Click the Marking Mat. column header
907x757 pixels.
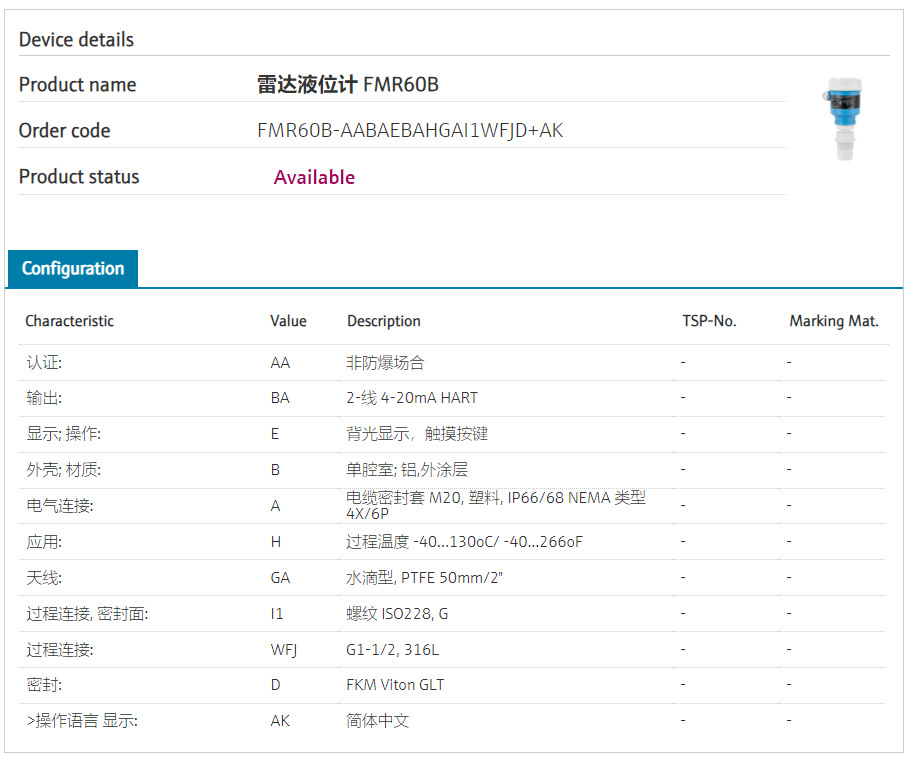(834, 321)
